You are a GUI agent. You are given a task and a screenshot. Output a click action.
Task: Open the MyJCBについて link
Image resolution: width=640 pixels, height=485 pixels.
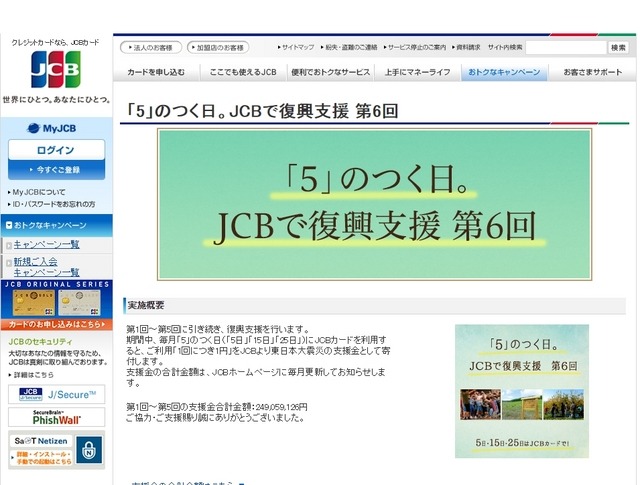[37, 192]
